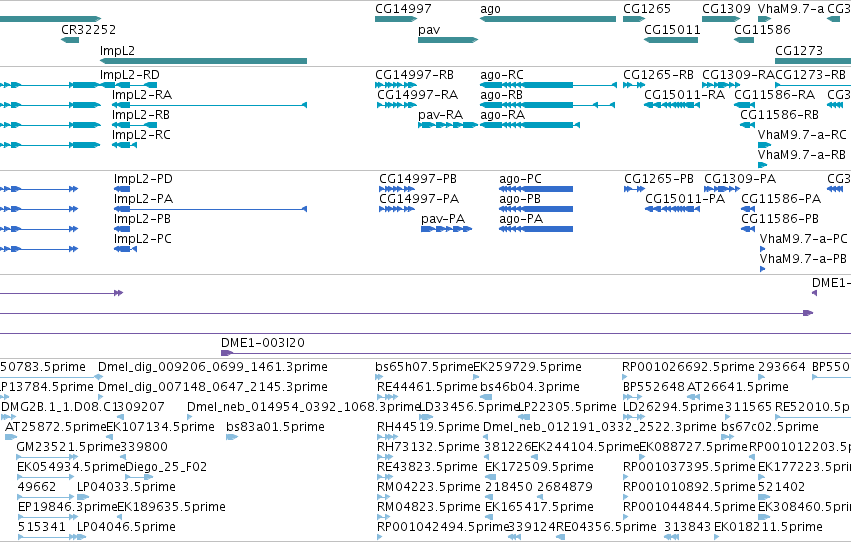Click the pav gene label
The height and width of the screenshot is (542, 851).
(429, 30)
